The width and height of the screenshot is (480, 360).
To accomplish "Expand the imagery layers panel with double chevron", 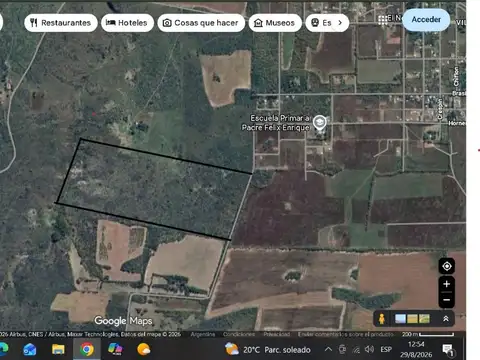I will 446,319.
